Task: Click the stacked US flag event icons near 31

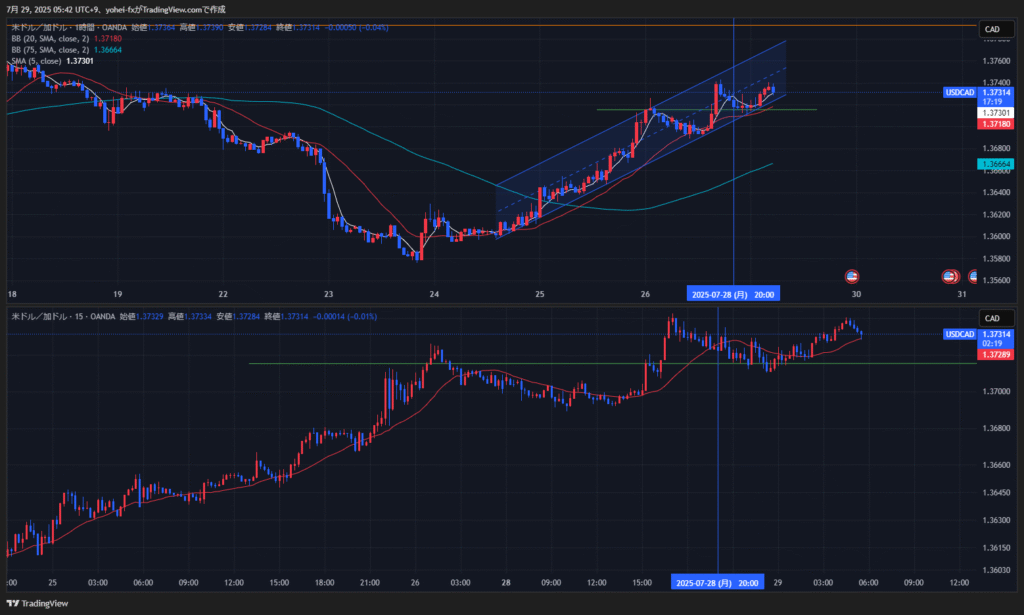Action: click(x=951, y=276)
